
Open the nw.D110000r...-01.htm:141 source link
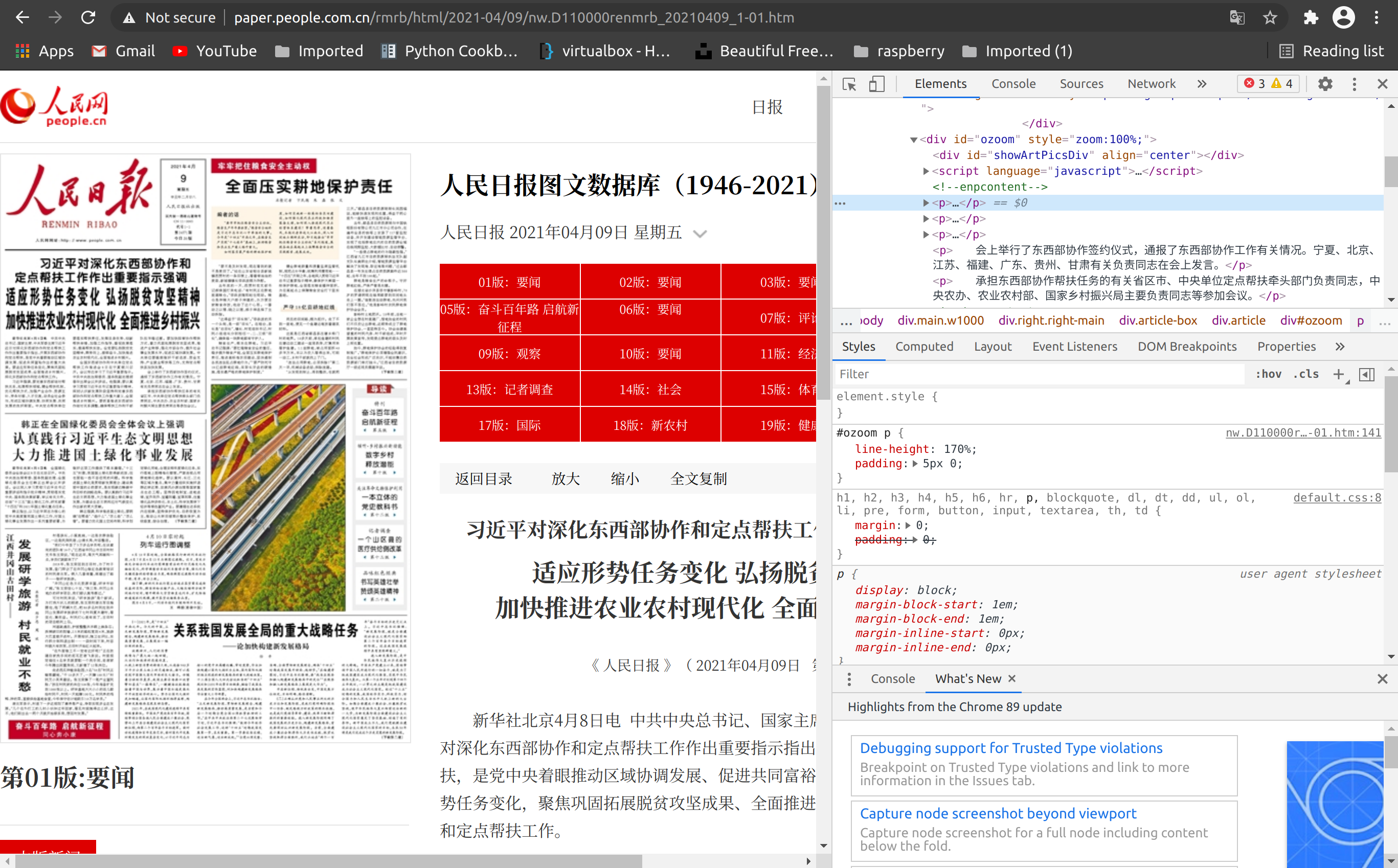1303,433
